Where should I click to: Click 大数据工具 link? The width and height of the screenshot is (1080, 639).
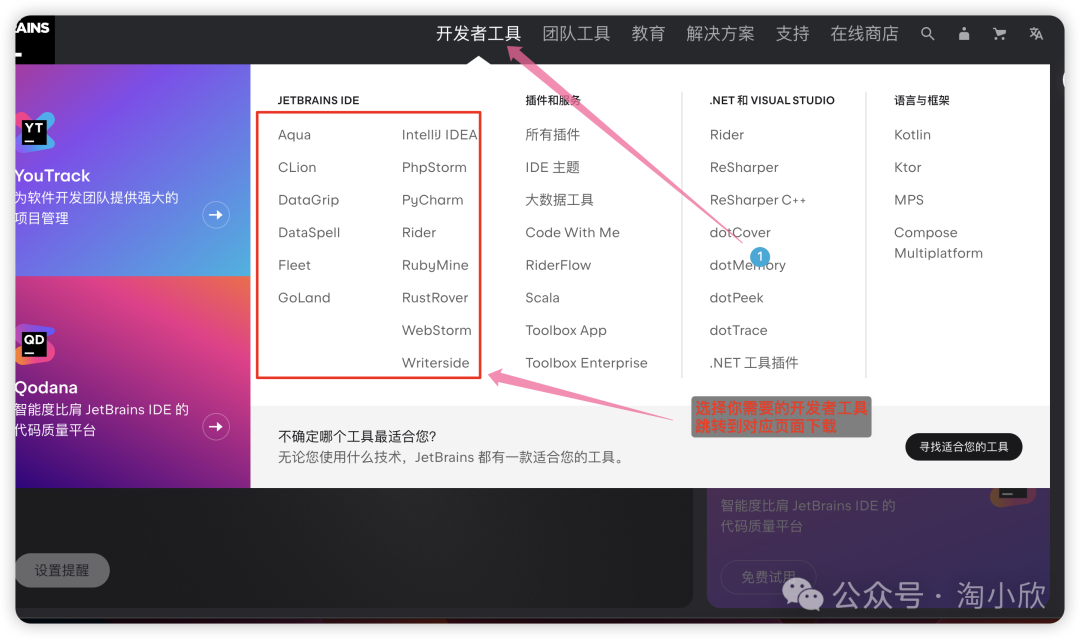click(559, 200)
